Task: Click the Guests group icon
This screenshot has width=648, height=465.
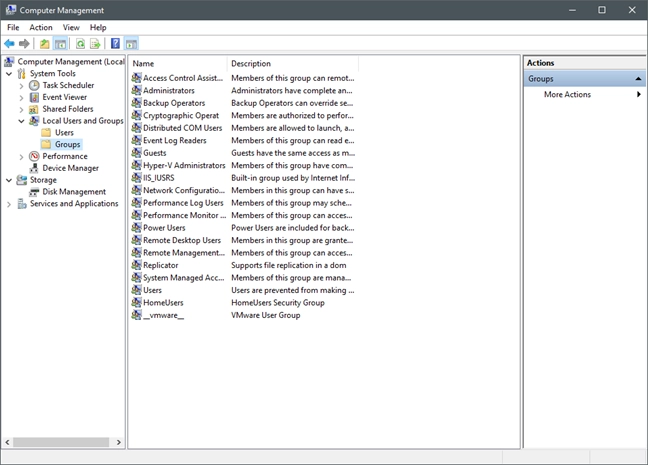Action: 136,153
